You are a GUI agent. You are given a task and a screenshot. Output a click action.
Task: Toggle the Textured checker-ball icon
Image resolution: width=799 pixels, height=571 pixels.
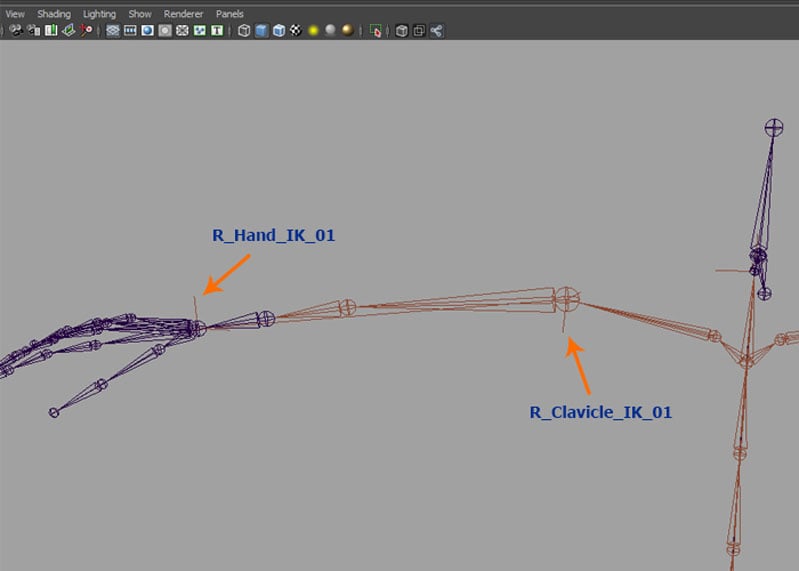[x=296, y=31]
